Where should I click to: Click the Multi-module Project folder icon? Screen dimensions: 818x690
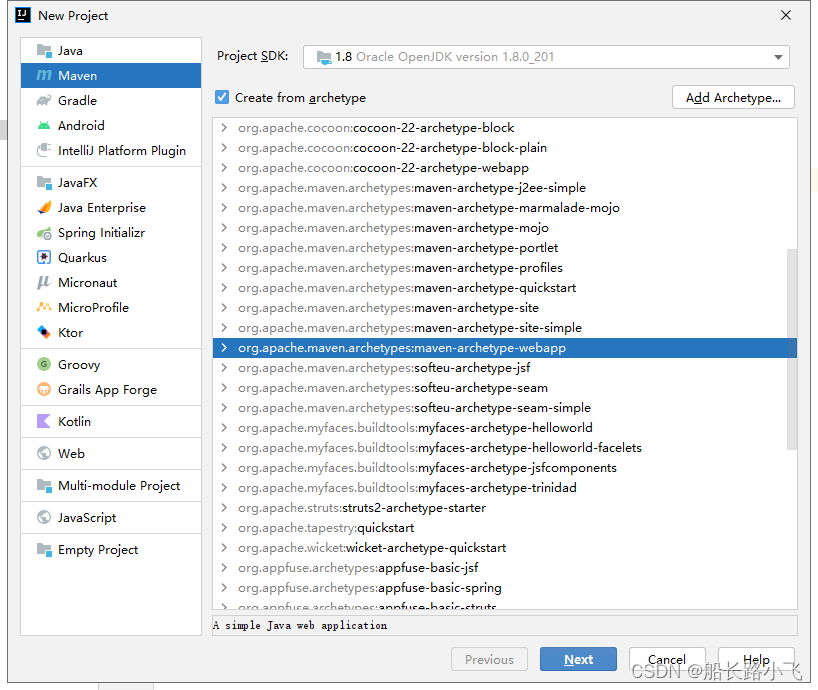click(44, 486)
